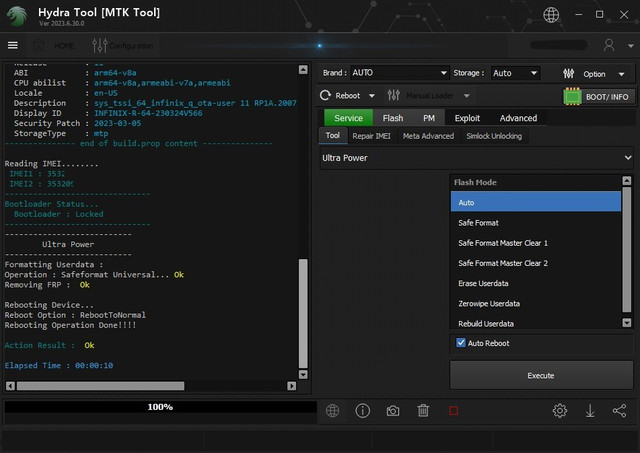640x453 pixels.
Task: Select the Meta Advanced sub-tab
Action: [x=428, y=136]
